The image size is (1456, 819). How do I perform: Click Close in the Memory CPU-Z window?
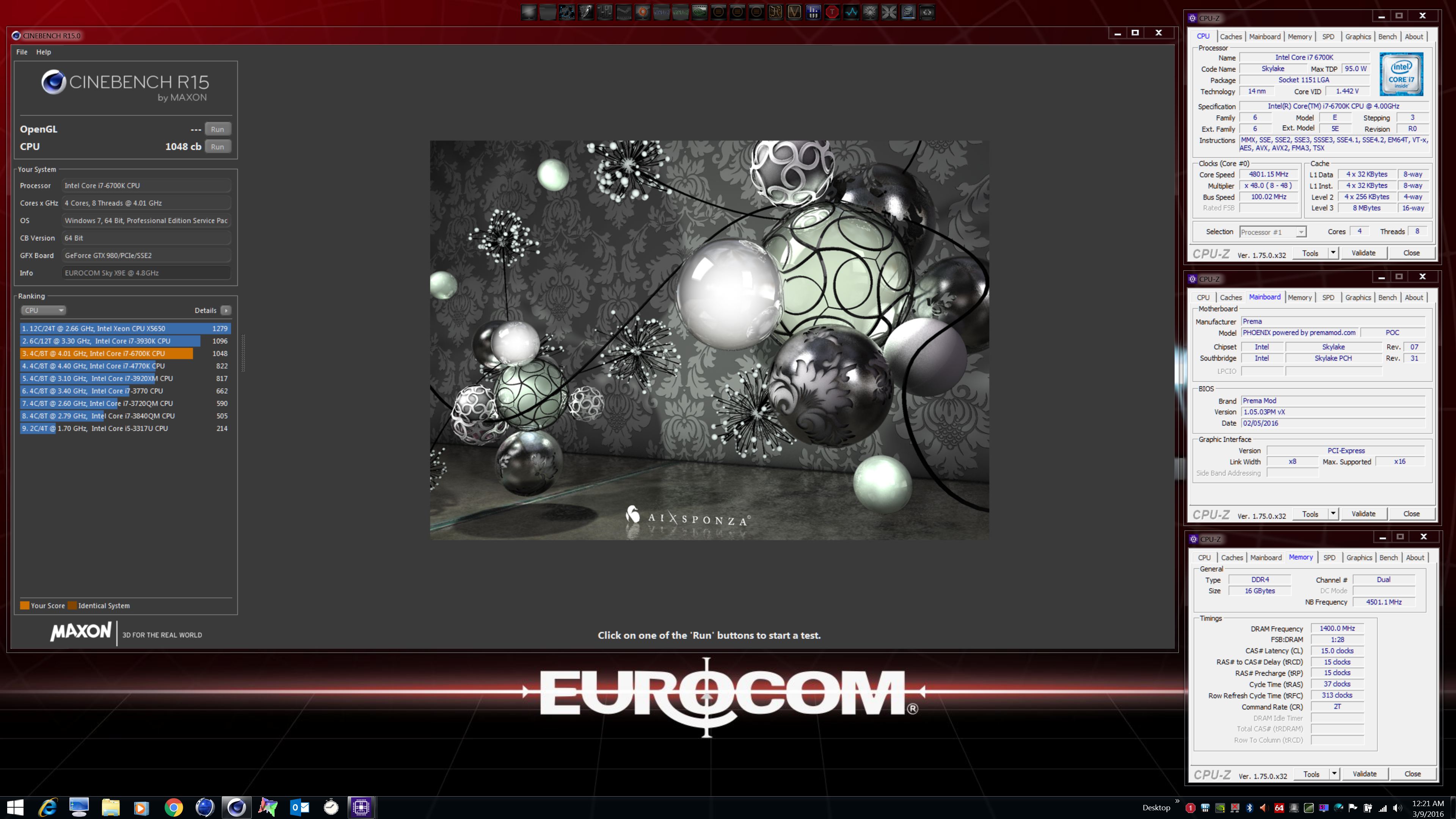[x=1412, y=774]
